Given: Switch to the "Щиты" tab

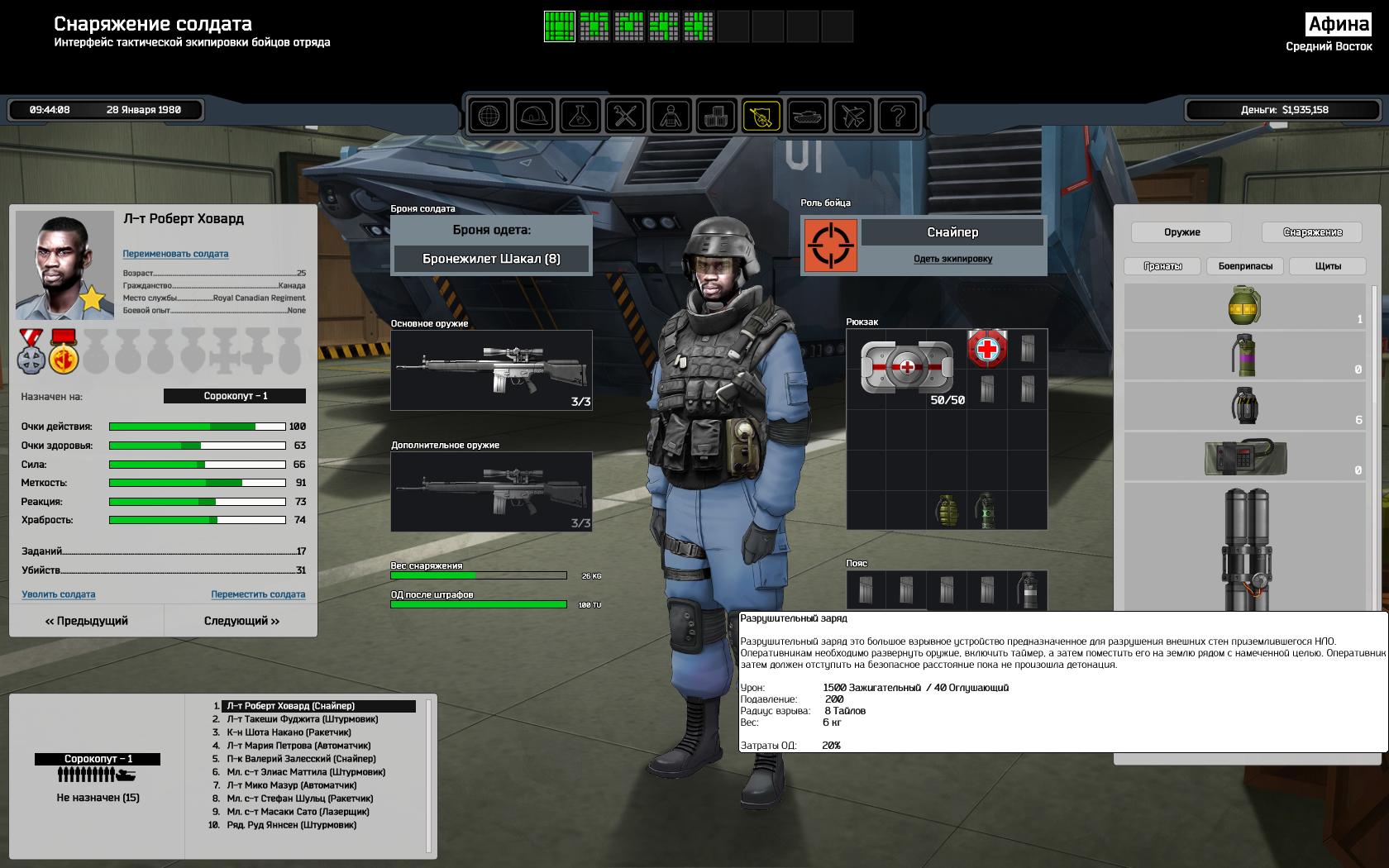Looking at the screenshot, I should (1328, 266).
